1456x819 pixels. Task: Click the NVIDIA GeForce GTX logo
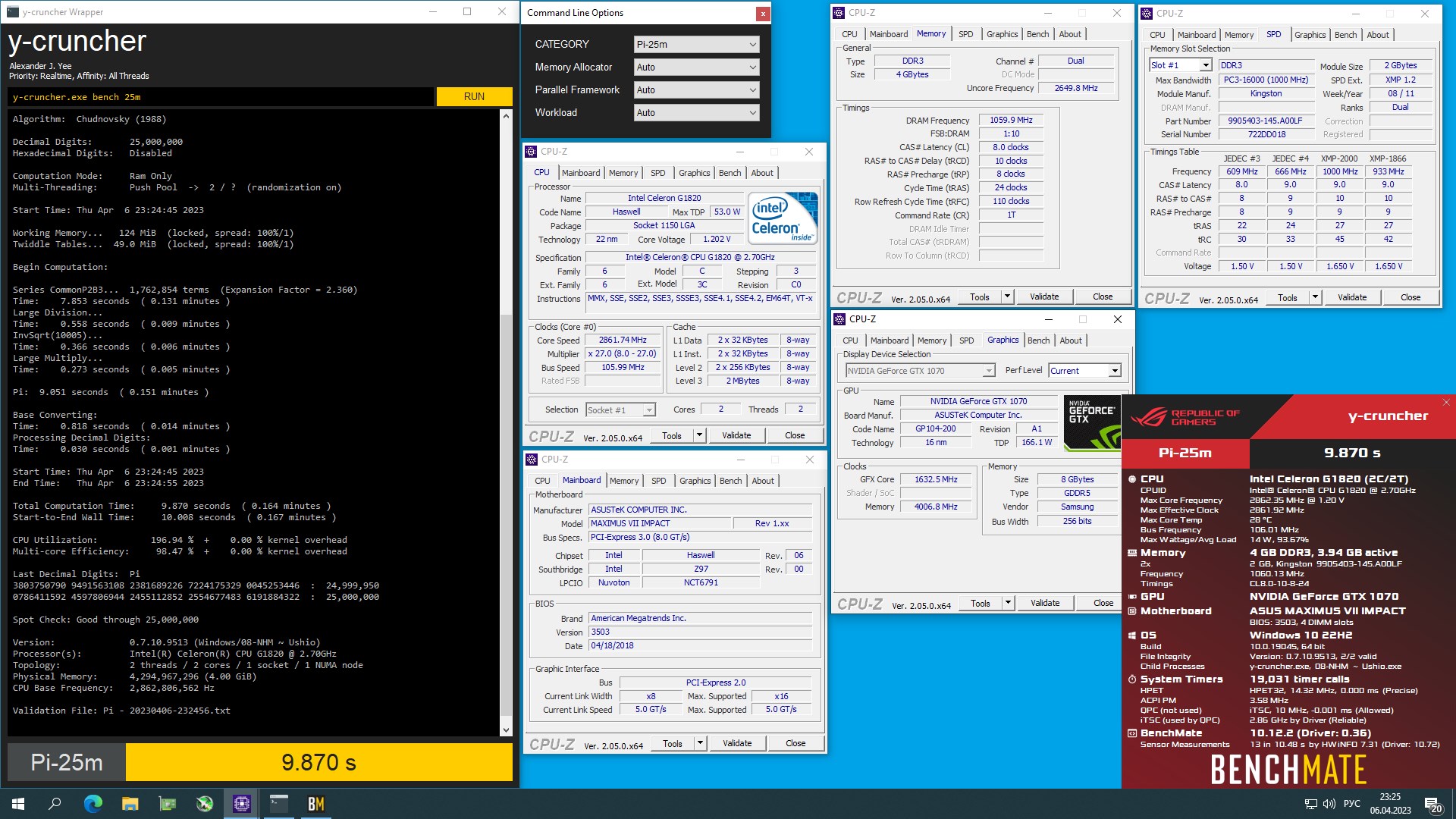point(1092,422)
